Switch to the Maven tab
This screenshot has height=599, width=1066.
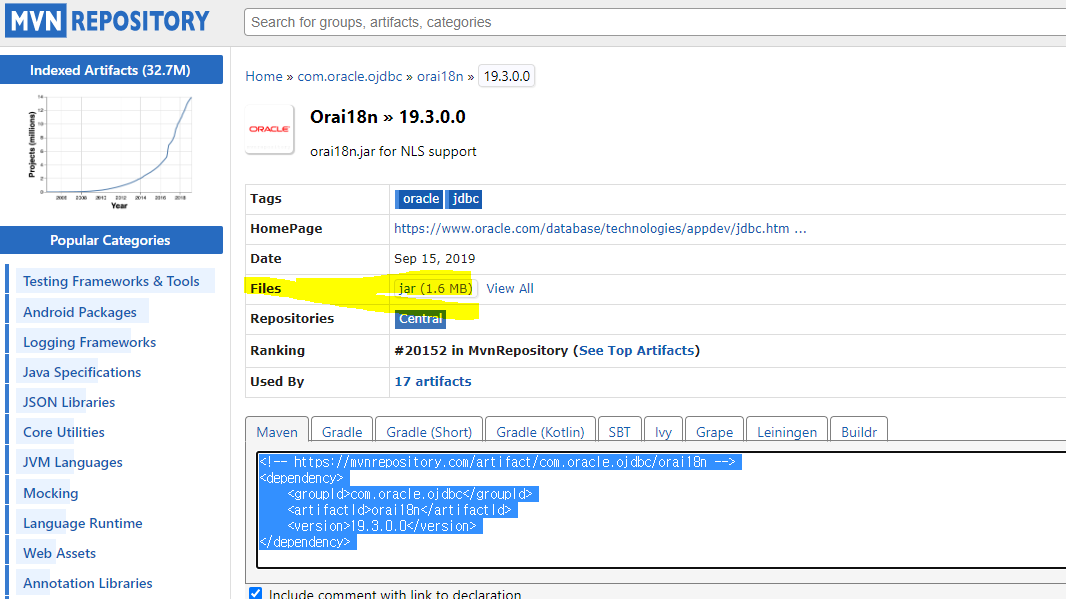(x=277, y=432)
